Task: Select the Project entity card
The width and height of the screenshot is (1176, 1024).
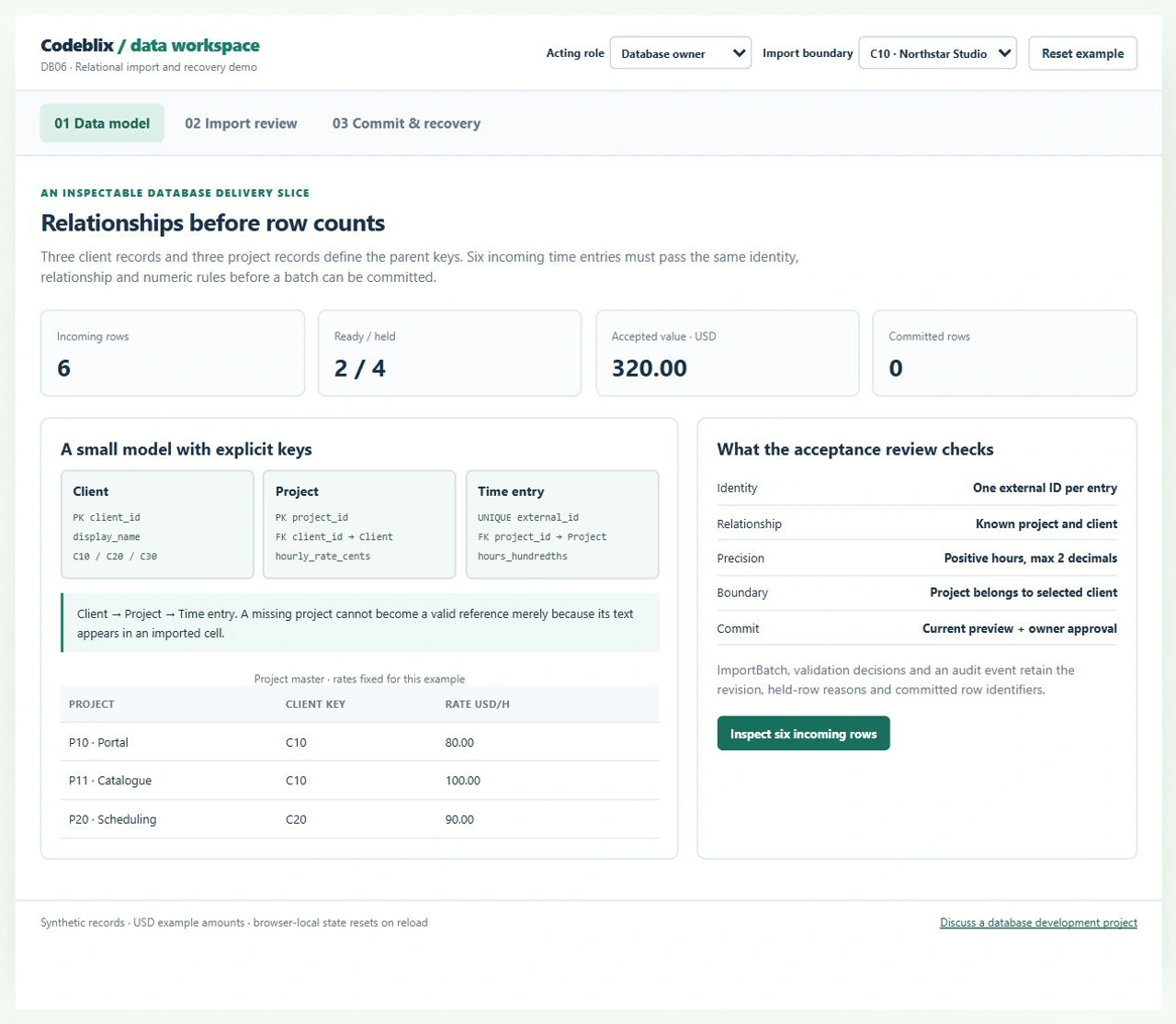Action: [359, 524]
